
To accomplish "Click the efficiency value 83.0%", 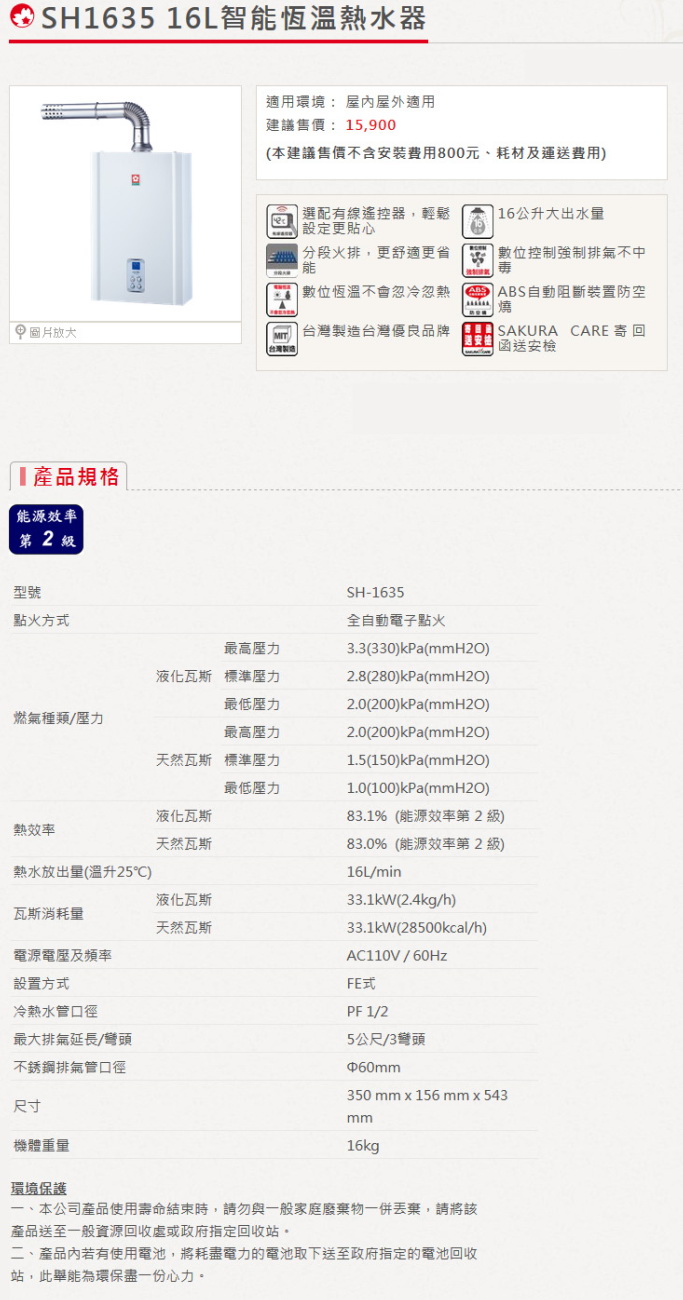I will coord(367,844).
